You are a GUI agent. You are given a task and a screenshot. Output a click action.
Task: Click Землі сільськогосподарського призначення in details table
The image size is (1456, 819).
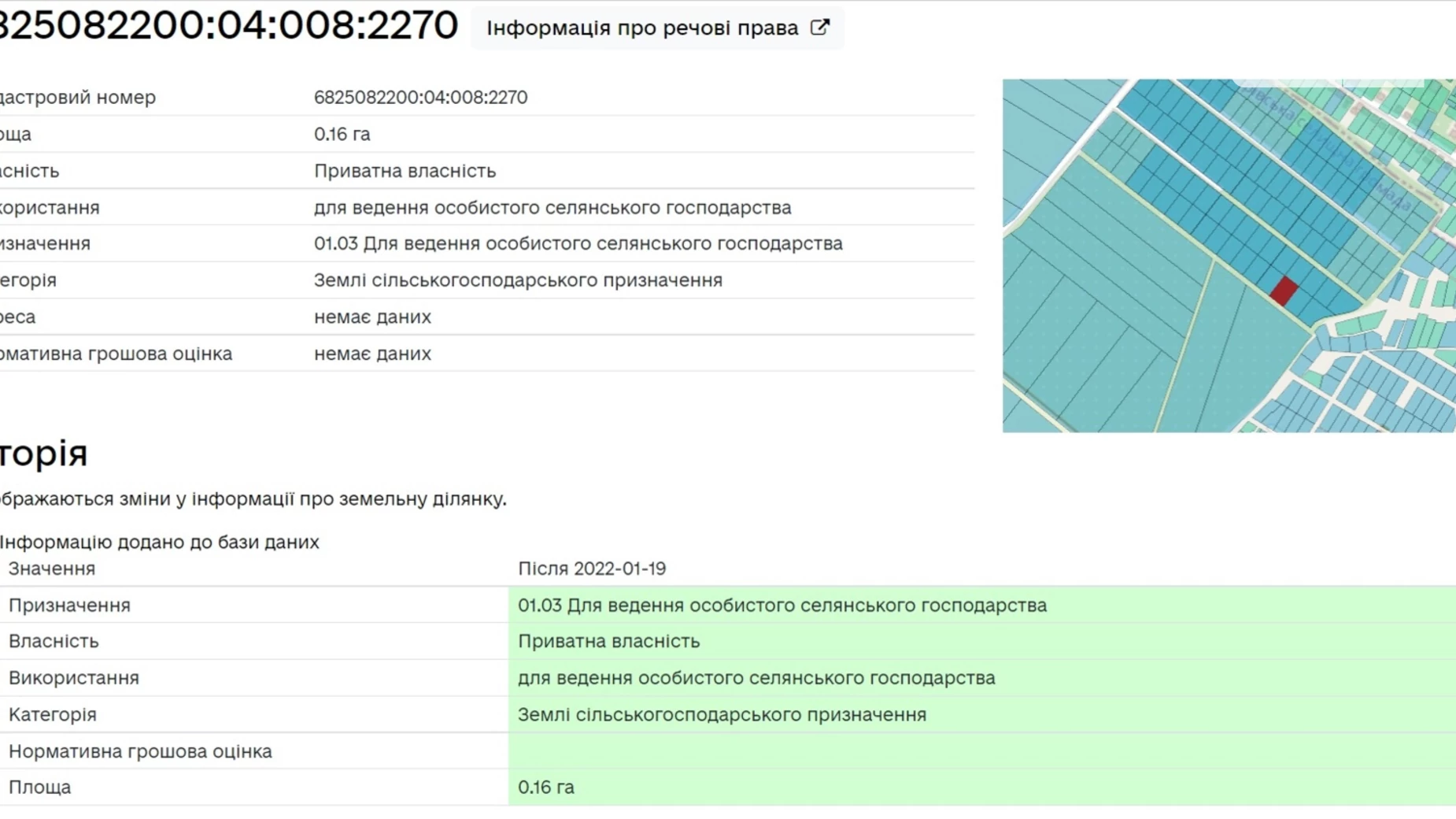pyautogui.click(x=518, y=280)
